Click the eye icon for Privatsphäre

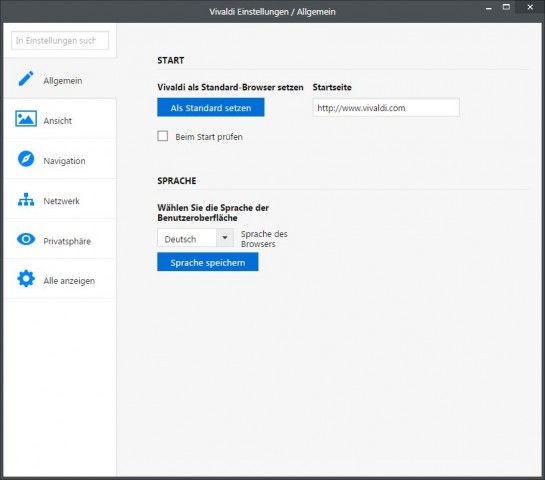click(26, 239)
